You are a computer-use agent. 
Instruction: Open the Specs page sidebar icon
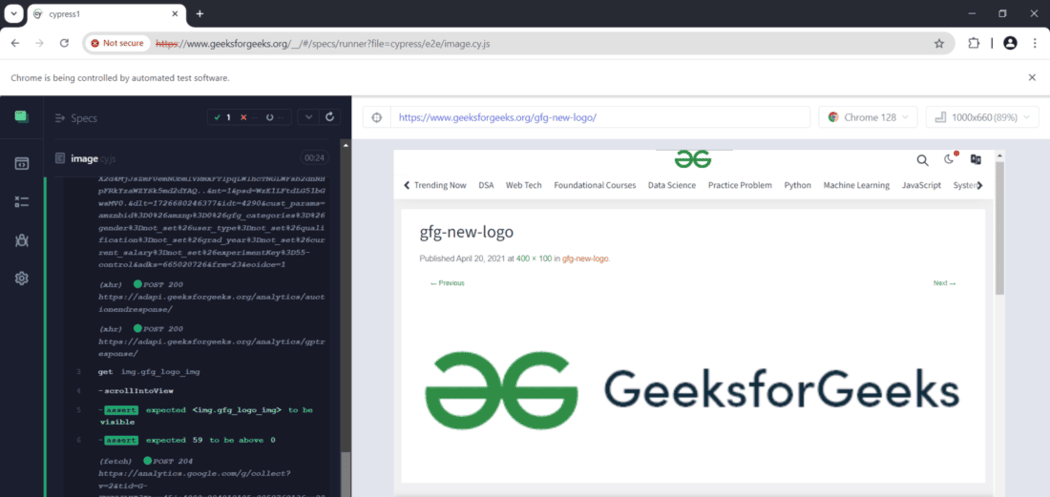(21, 163)
